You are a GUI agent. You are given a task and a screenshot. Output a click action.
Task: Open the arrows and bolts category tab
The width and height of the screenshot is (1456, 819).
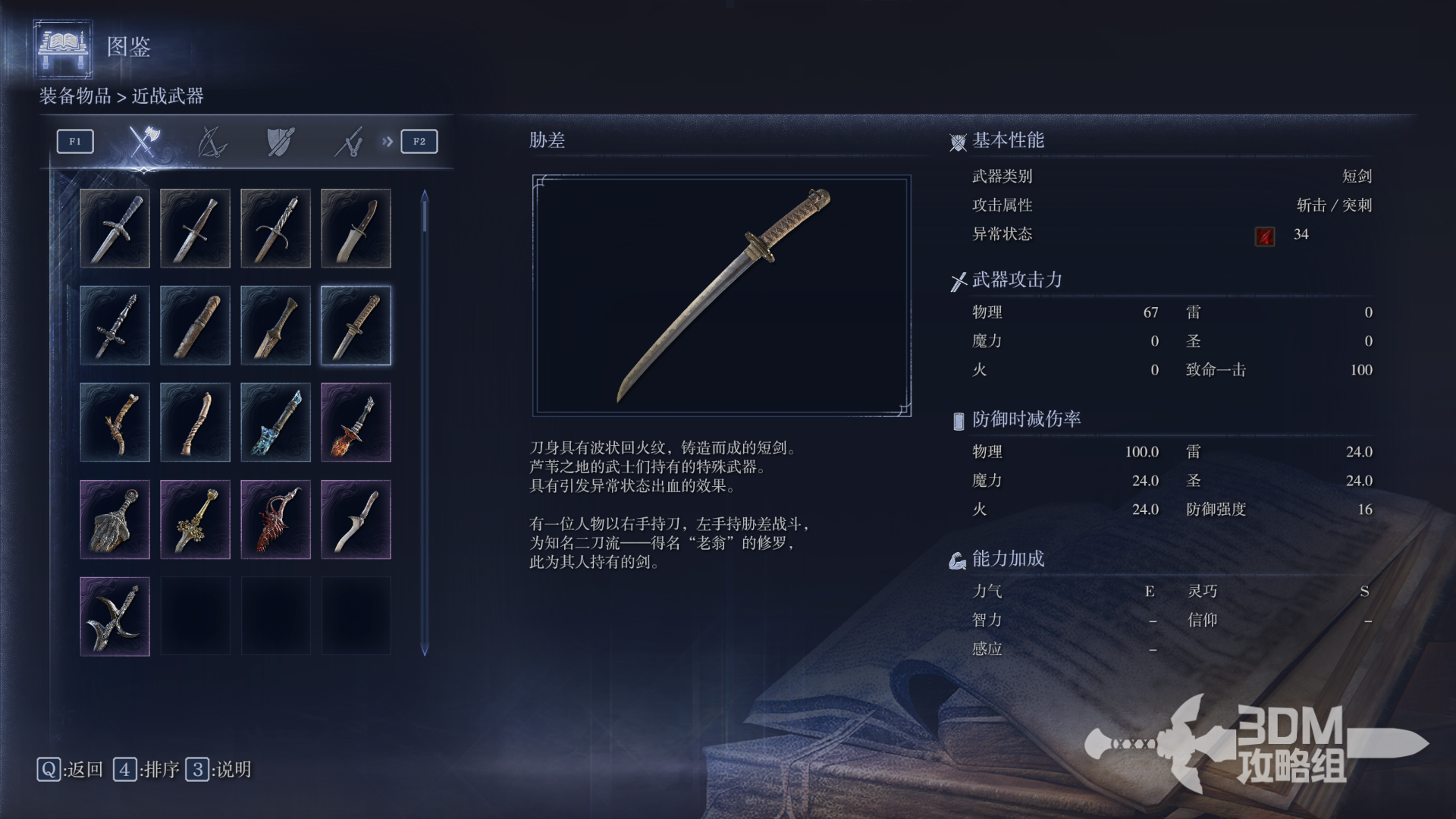(x=350, y=142)
